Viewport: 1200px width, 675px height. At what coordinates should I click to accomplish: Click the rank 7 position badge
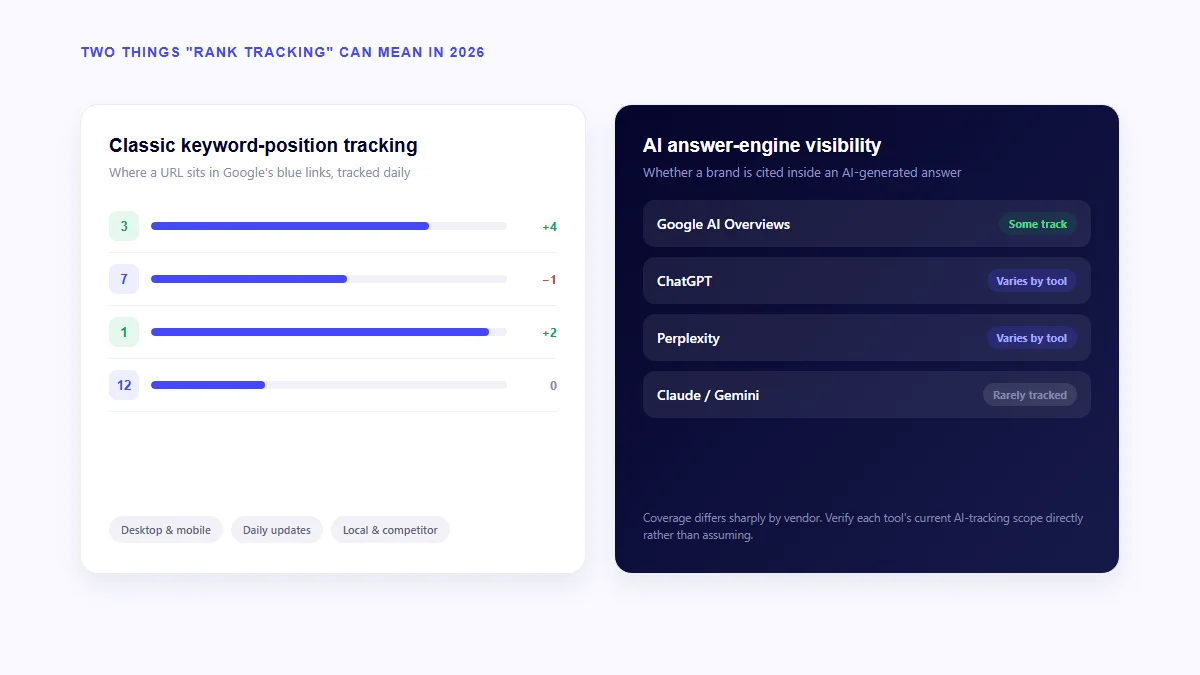point(124,279)
